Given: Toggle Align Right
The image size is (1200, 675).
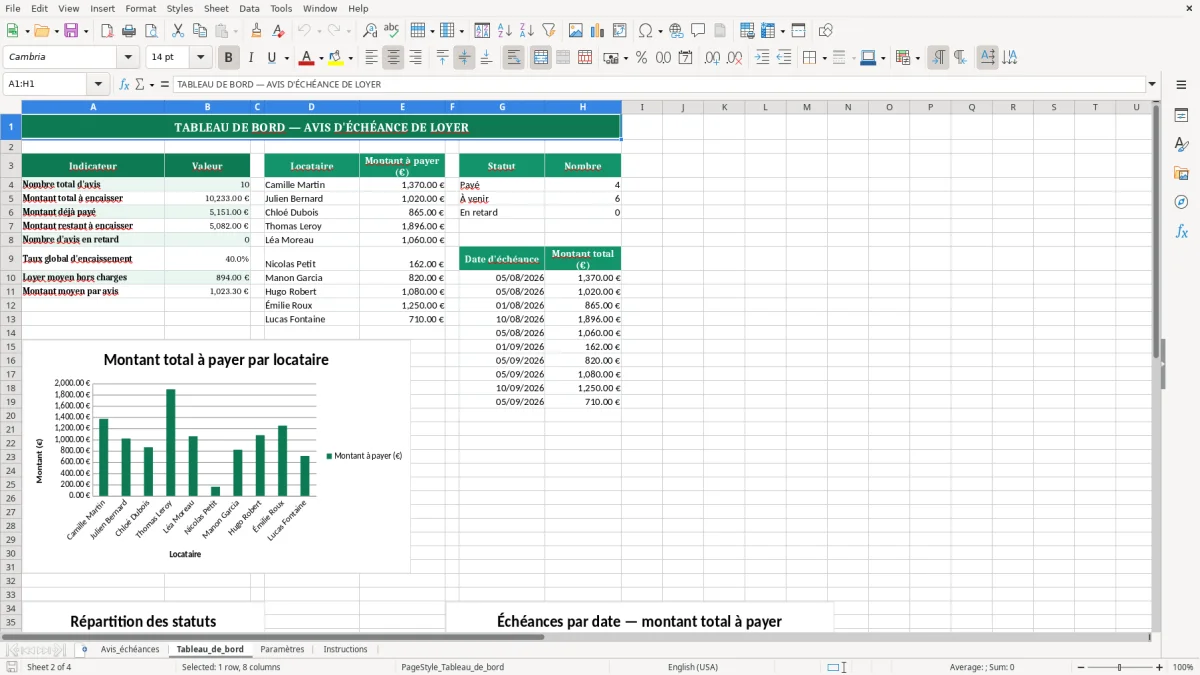Looking at the screenshot, I should 415,58.
